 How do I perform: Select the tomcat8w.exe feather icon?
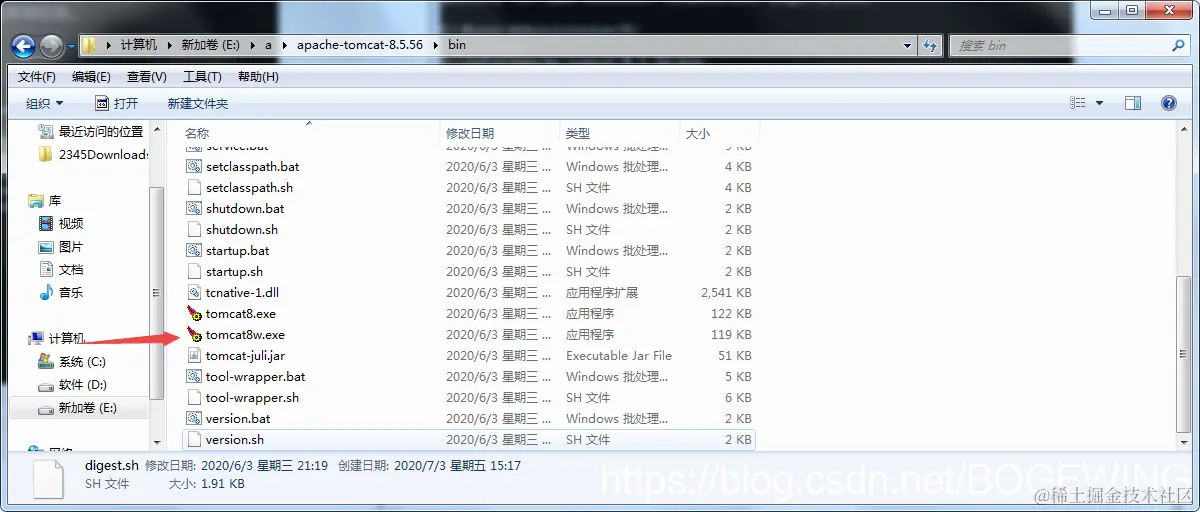click(194, 335)
